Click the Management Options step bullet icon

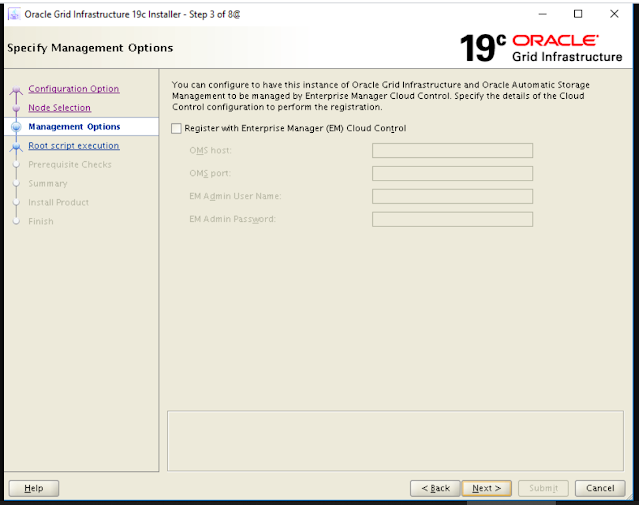tap(16, 127)
